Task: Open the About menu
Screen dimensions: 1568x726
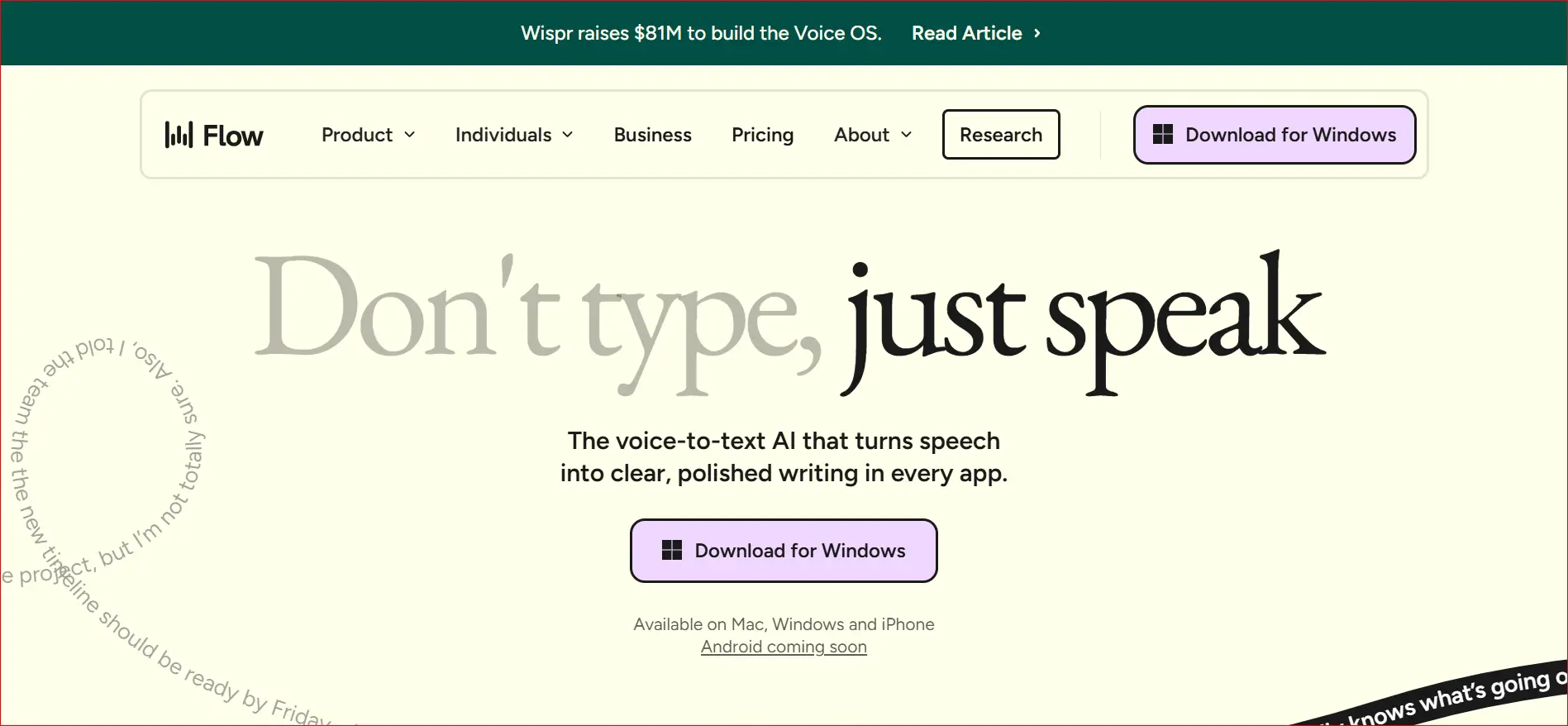Action: [861, 135]
